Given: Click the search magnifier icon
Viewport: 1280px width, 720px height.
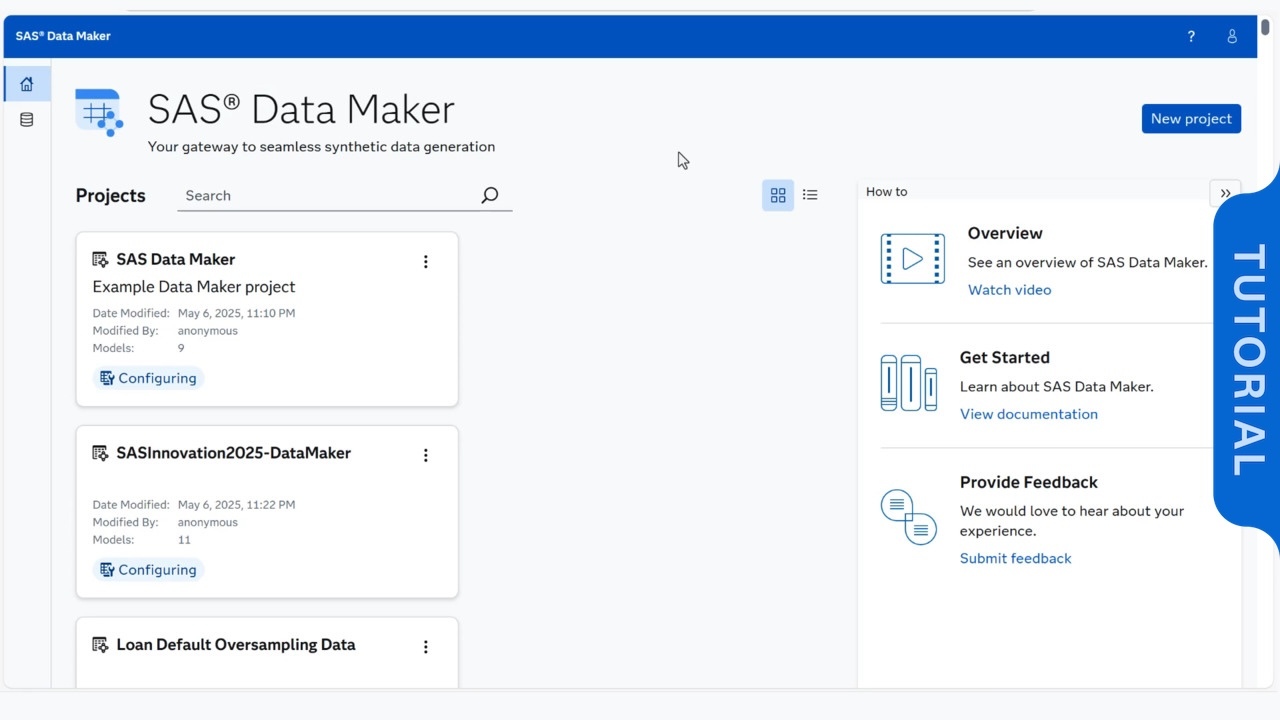Looking at the screenshot, I should pyautogui.click(x=489, y=195).
